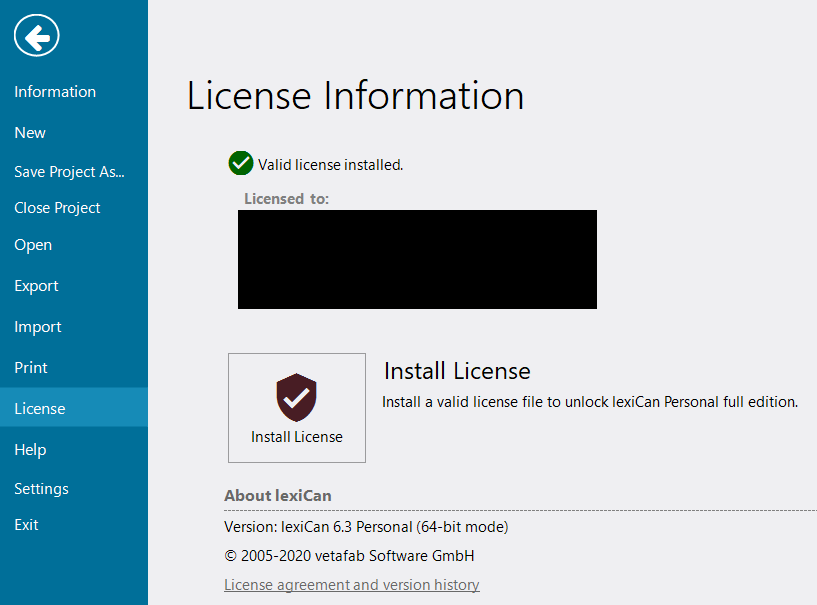The height and width of the screenshot is (605, 817).
Task: Click the vetafab Software GmbH copyright line
Action: [x=349, y=556]
